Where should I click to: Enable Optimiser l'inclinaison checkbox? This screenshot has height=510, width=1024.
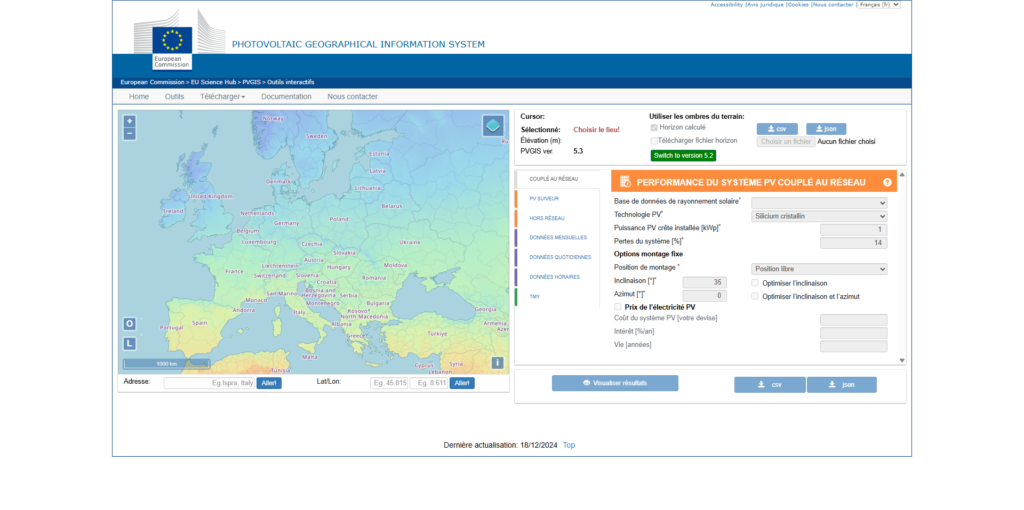(x=755, y=283)
